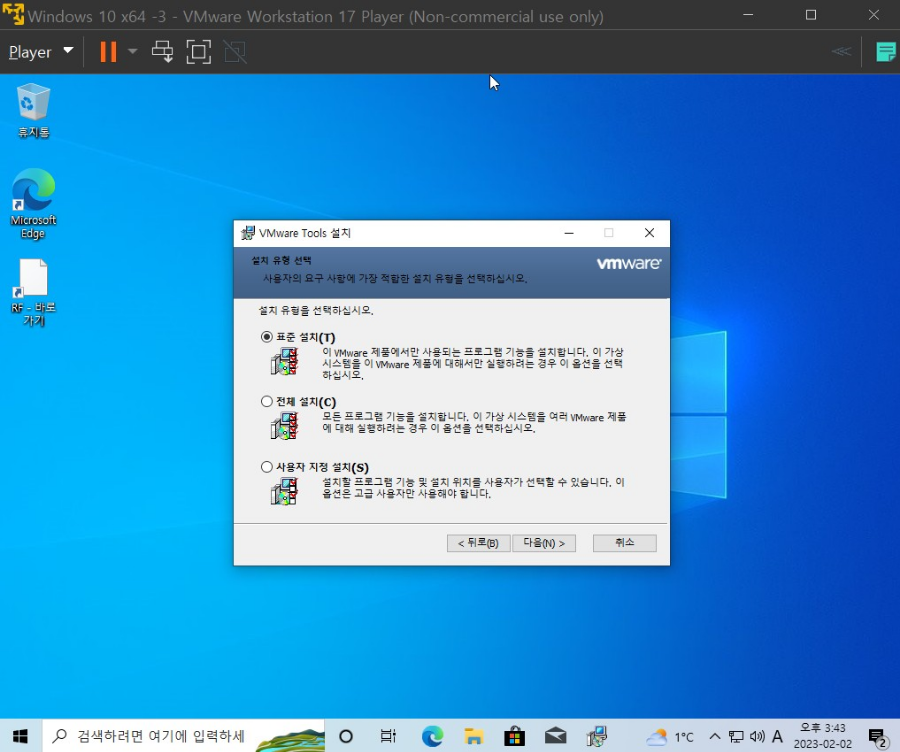Open the clock showing 오후 3:43

click(x=823, y=736)
